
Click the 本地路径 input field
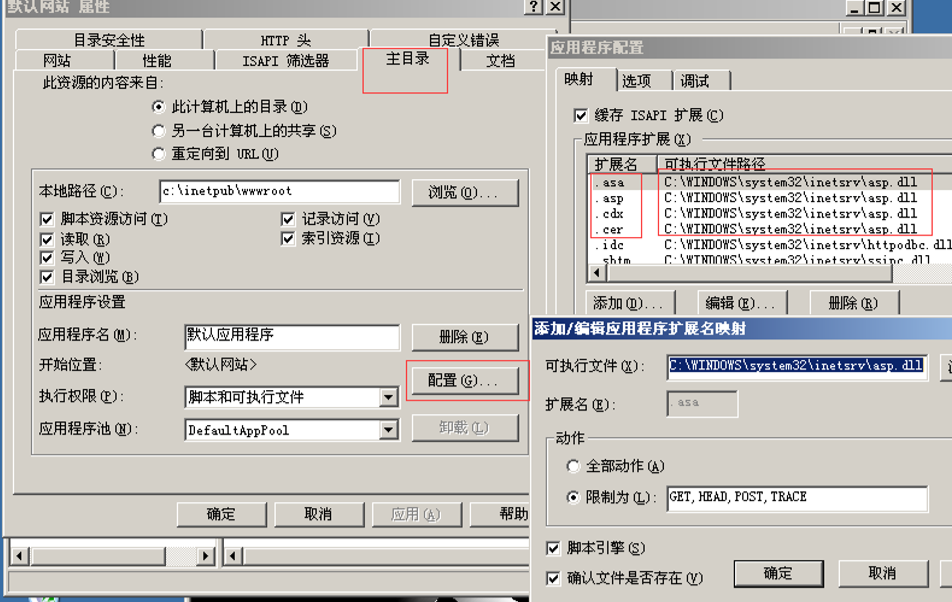pos(280,192)
